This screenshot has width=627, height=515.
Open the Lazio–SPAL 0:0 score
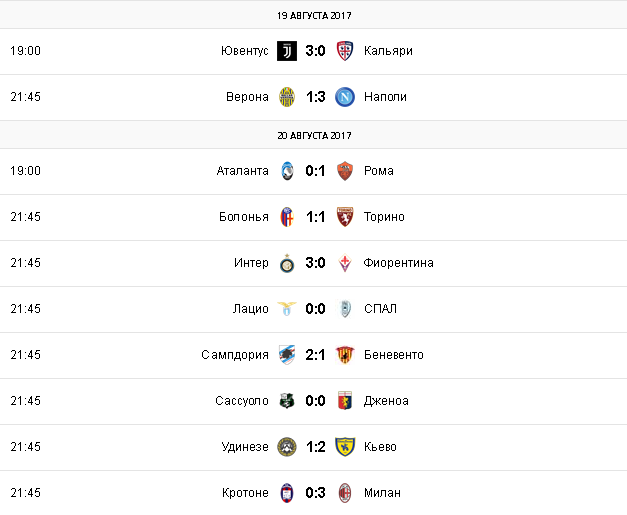tap(316, 309)
